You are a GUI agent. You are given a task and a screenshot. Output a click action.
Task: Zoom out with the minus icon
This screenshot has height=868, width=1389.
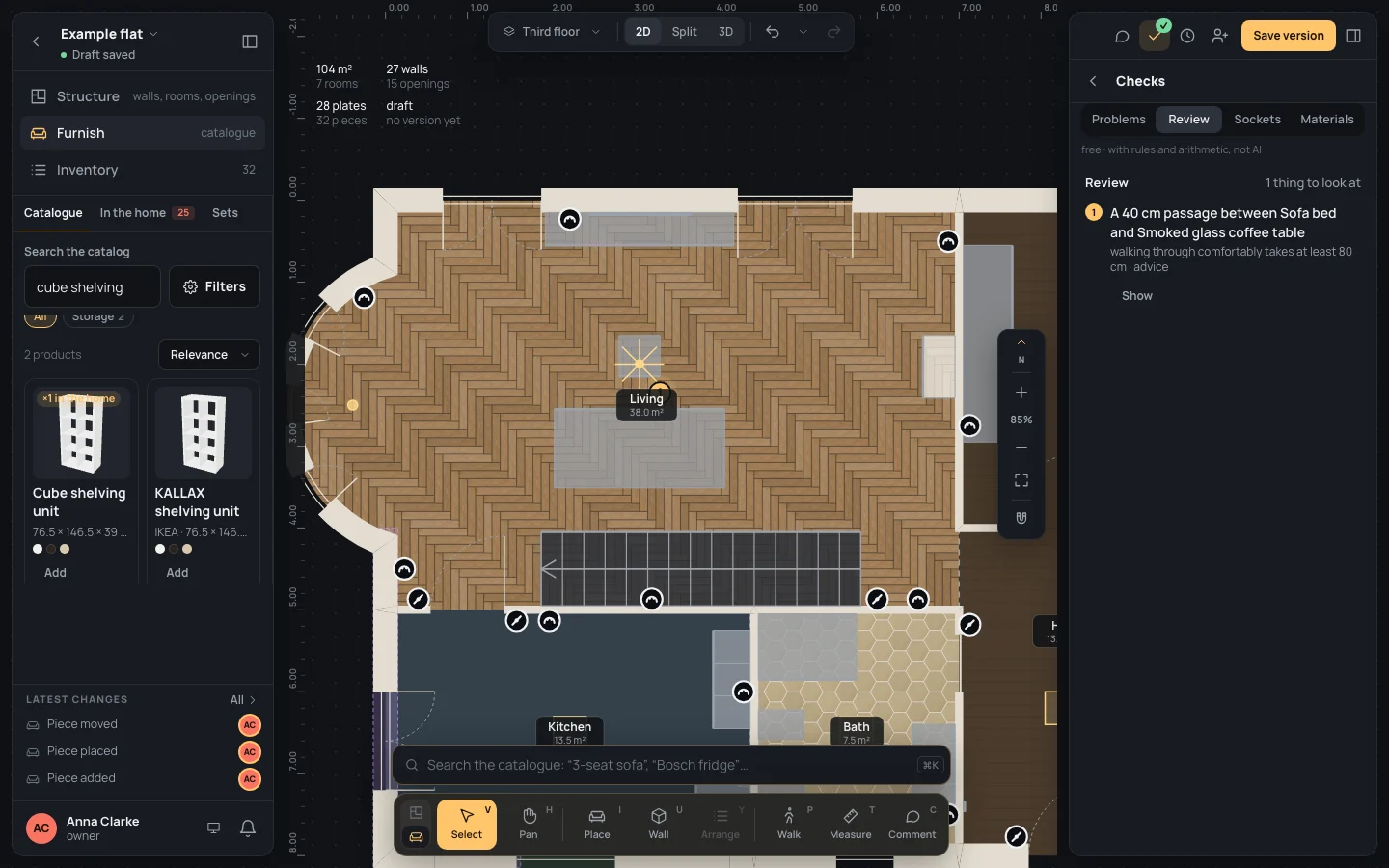pyautogui.click(x=1021, y=448)
